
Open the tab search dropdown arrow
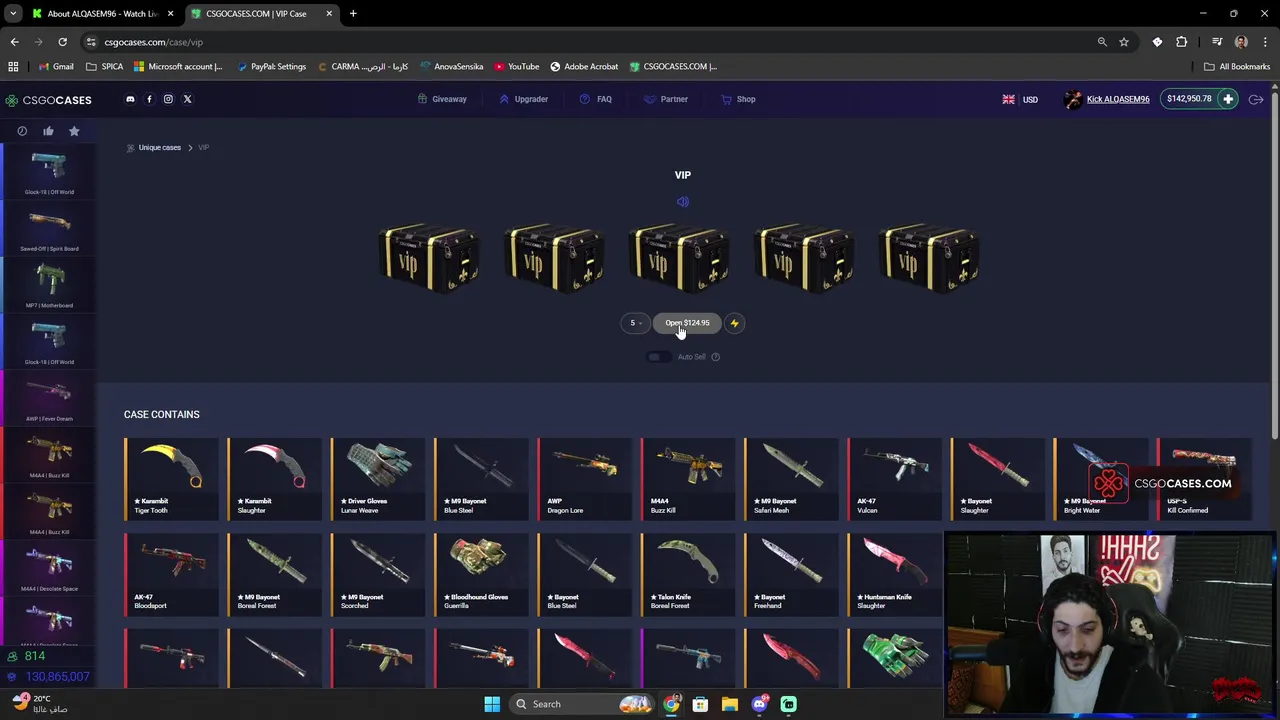[x=13, y=13]
